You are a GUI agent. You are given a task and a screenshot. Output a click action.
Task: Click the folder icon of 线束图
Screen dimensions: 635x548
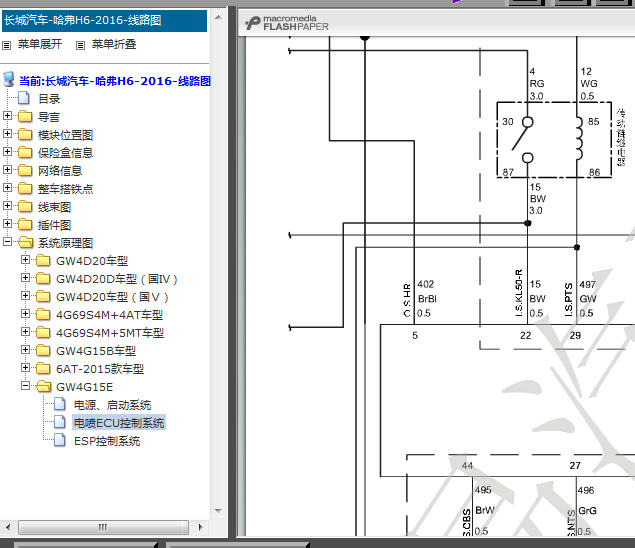[25, 207]
